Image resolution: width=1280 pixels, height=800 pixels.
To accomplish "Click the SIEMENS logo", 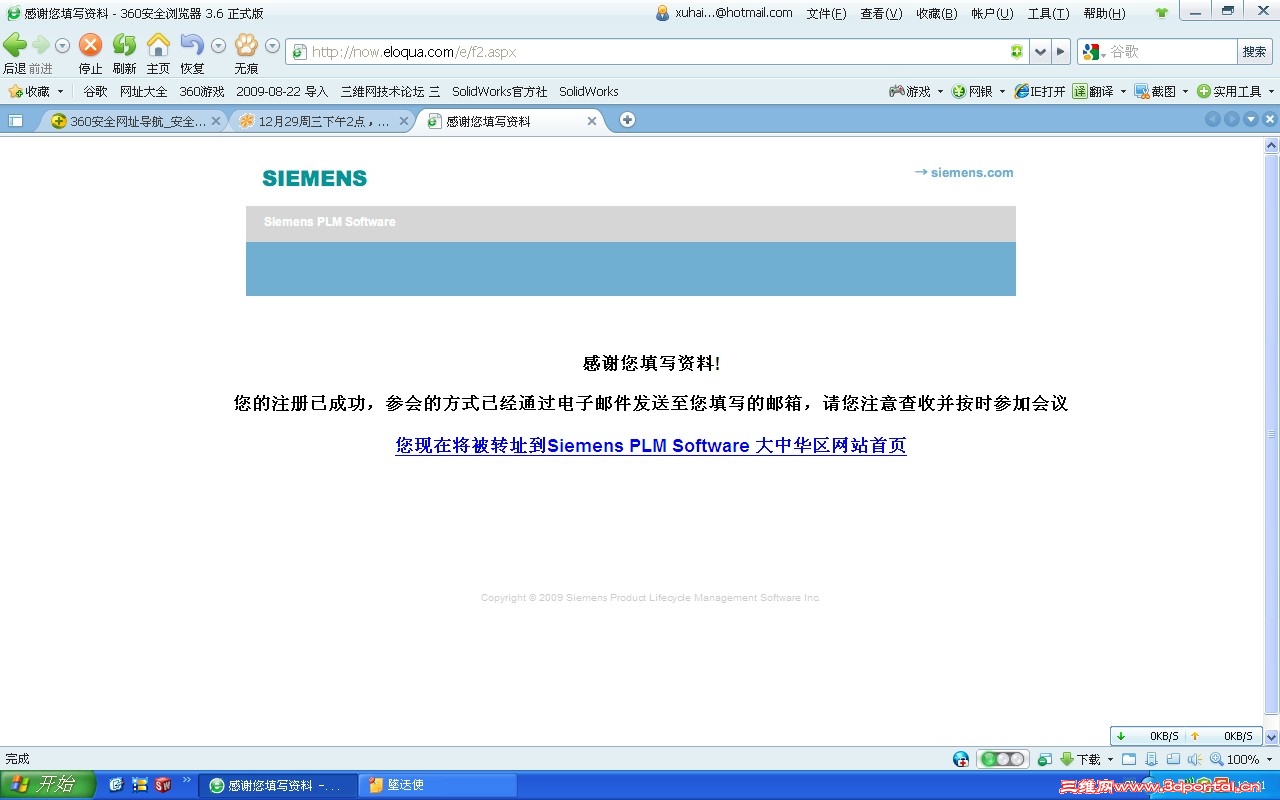I will coord(315,178).
